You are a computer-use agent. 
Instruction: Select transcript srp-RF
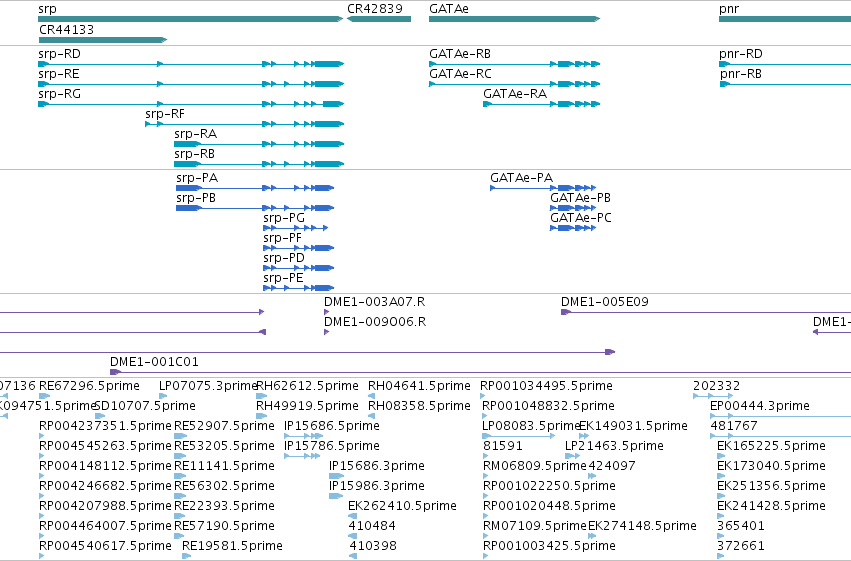[245, 124]
